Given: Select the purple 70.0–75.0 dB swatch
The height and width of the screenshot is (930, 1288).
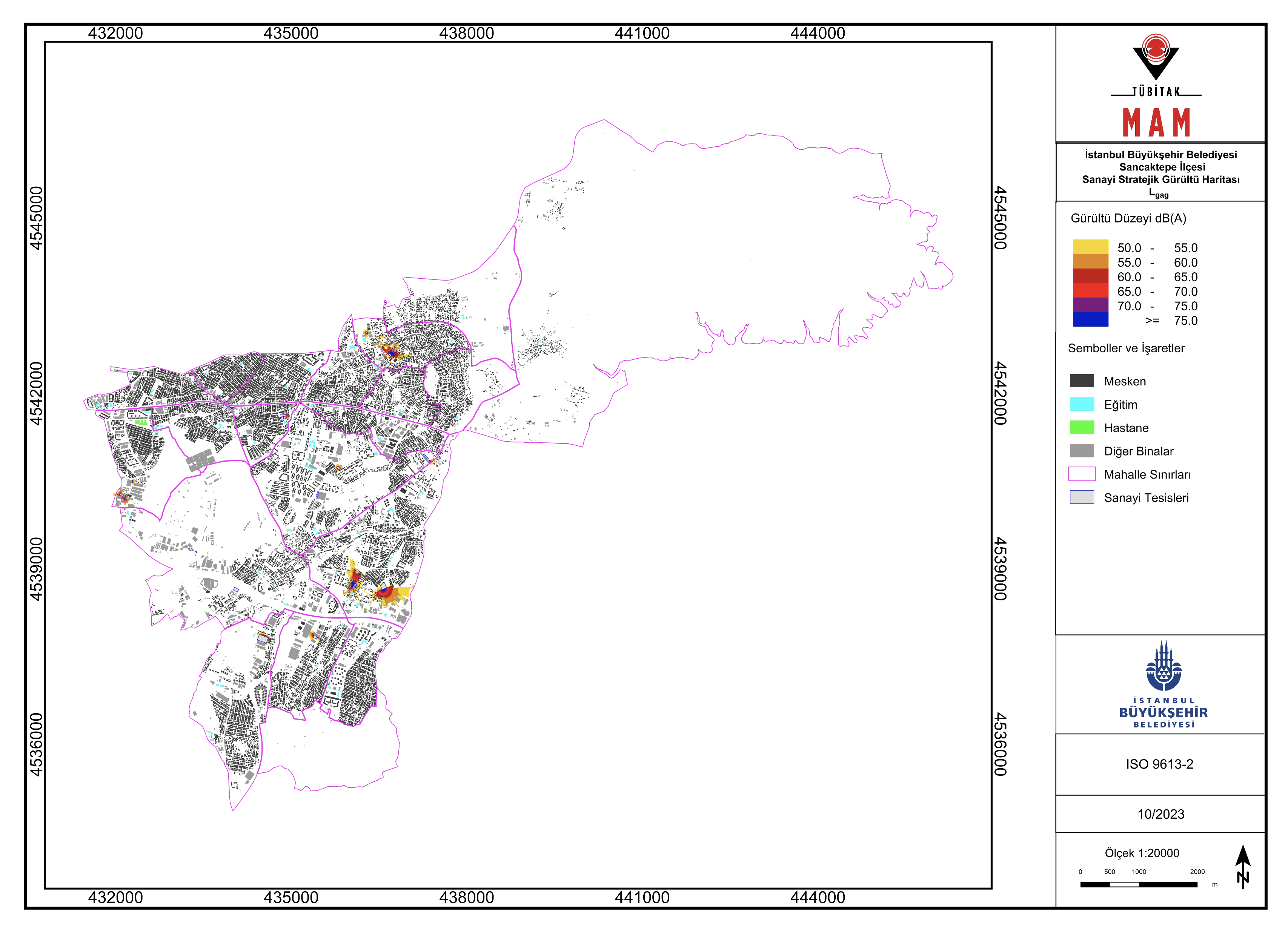Looking at the screenshot, I should click(1090, 305).
